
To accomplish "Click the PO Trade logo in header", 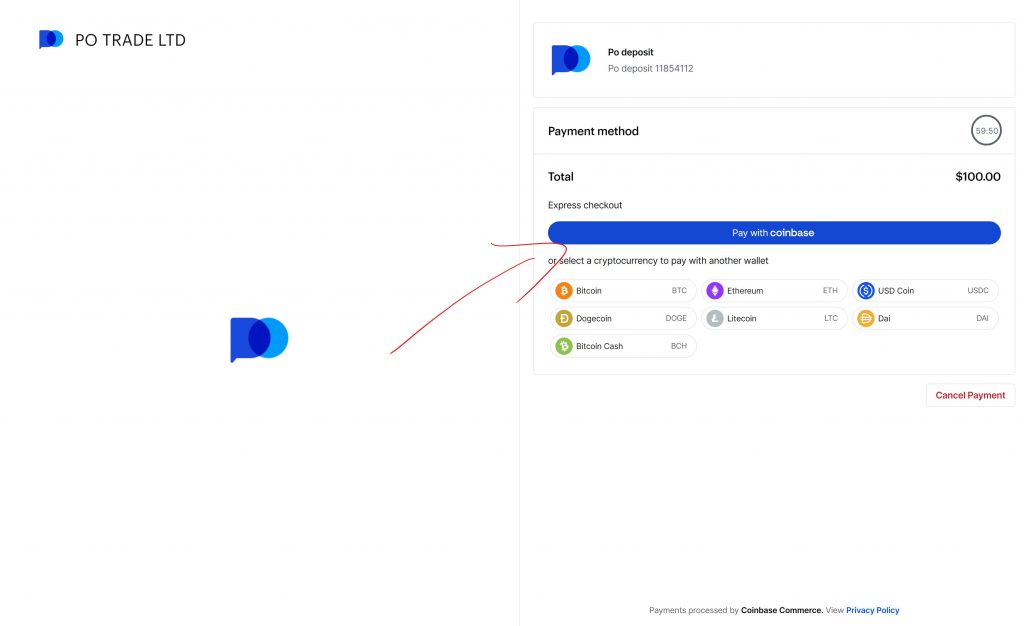I will tap(51, 39).
